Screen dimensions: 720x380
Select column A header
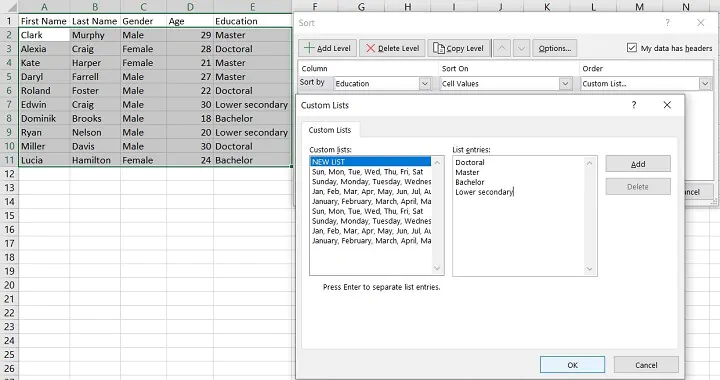coord(44,6)
